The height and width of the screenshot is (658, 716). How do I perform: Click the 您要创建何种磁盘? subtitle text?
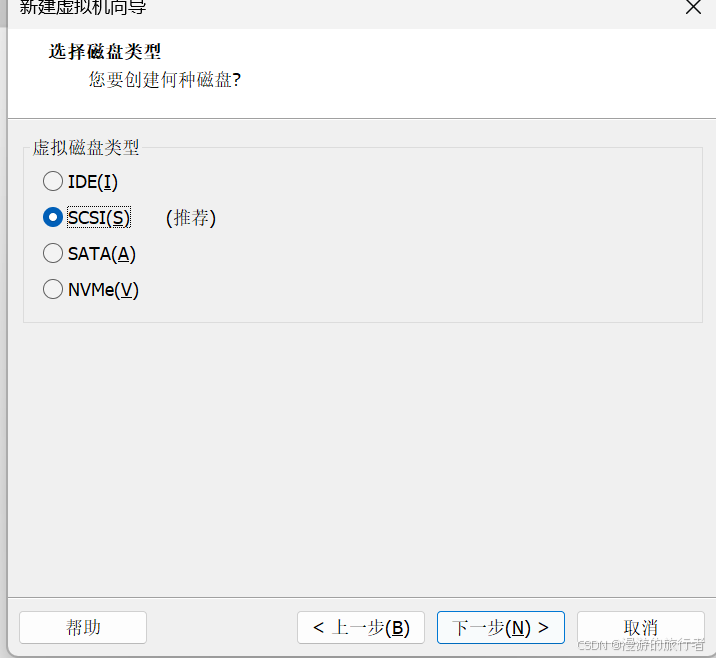pos(164,79)
